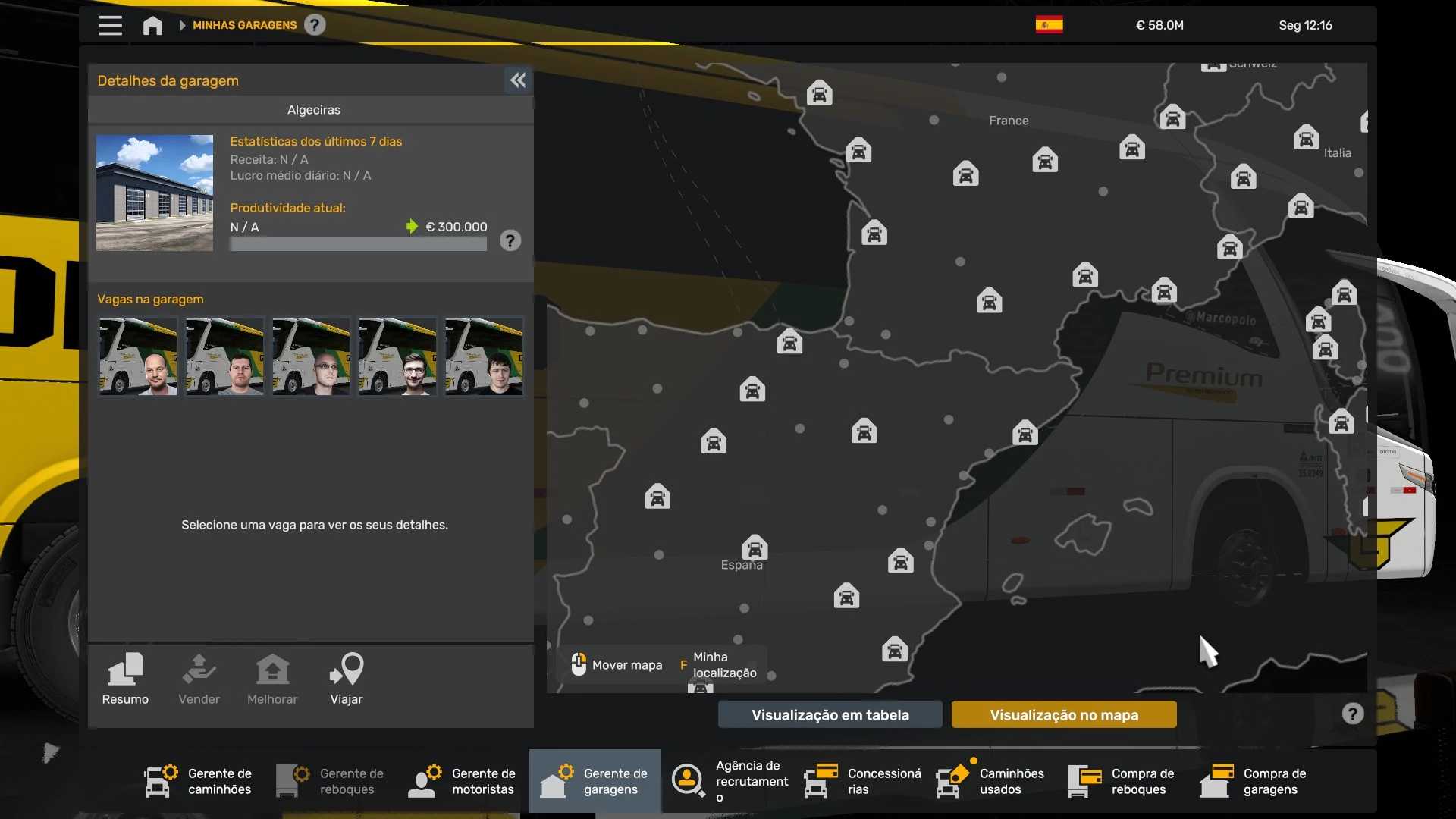Collapse the Detalhes da garagem panel

[x=518, y=80]
